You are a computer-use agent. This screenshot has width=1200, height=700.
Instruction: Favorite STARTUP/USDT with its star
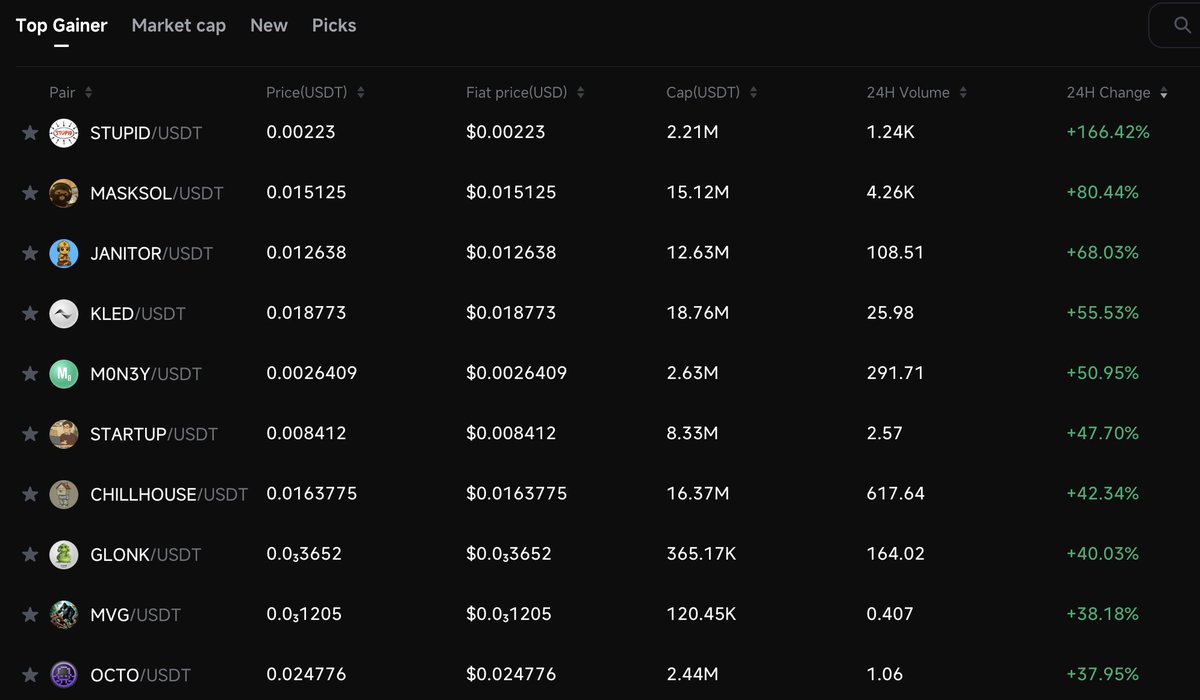click(x=30, y=434)
